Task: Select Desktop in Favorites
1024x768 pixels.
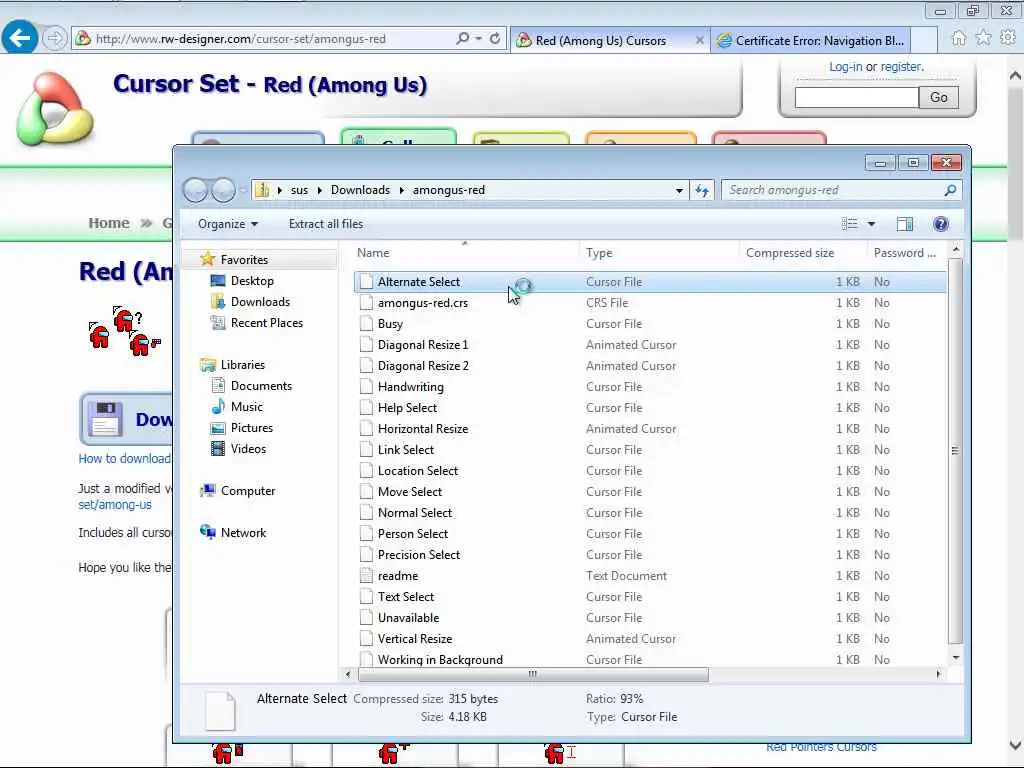Action: coord(251,281)
